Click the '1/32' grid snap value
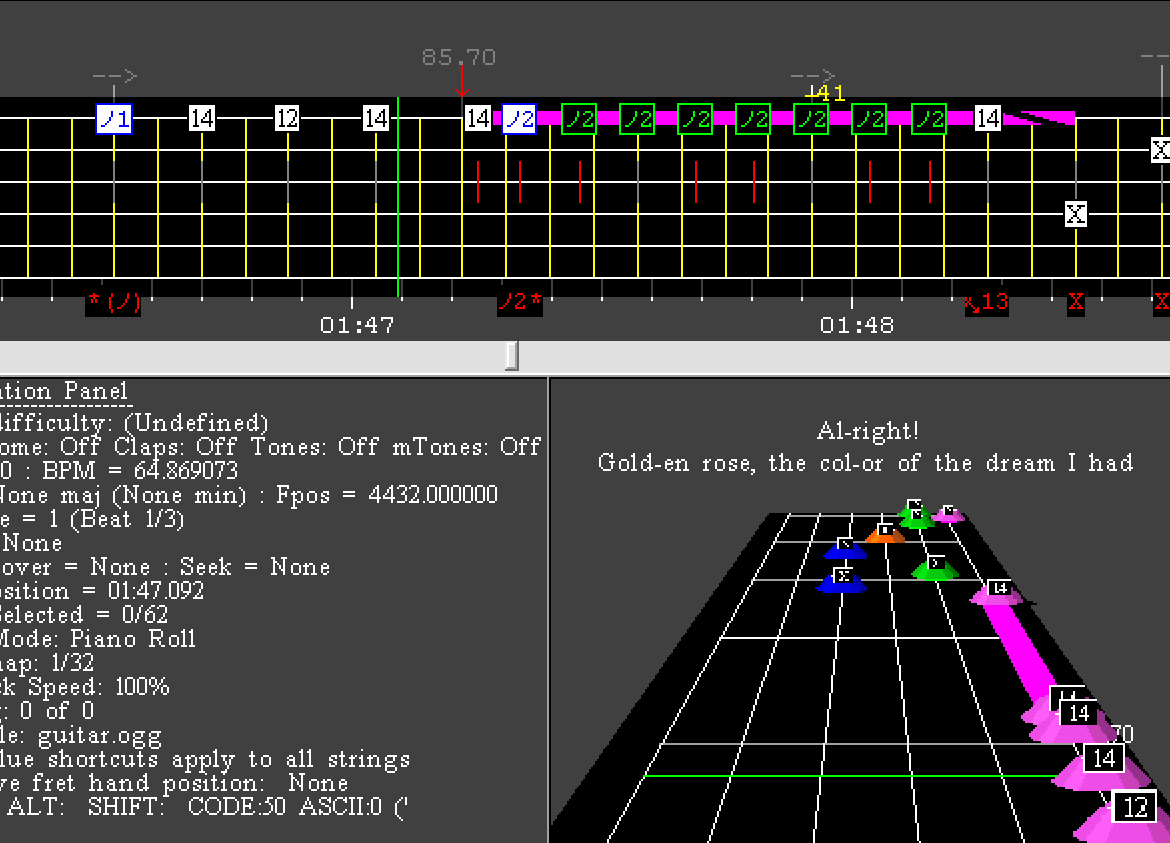1170x843 pixels. click(x=72, y=662)
